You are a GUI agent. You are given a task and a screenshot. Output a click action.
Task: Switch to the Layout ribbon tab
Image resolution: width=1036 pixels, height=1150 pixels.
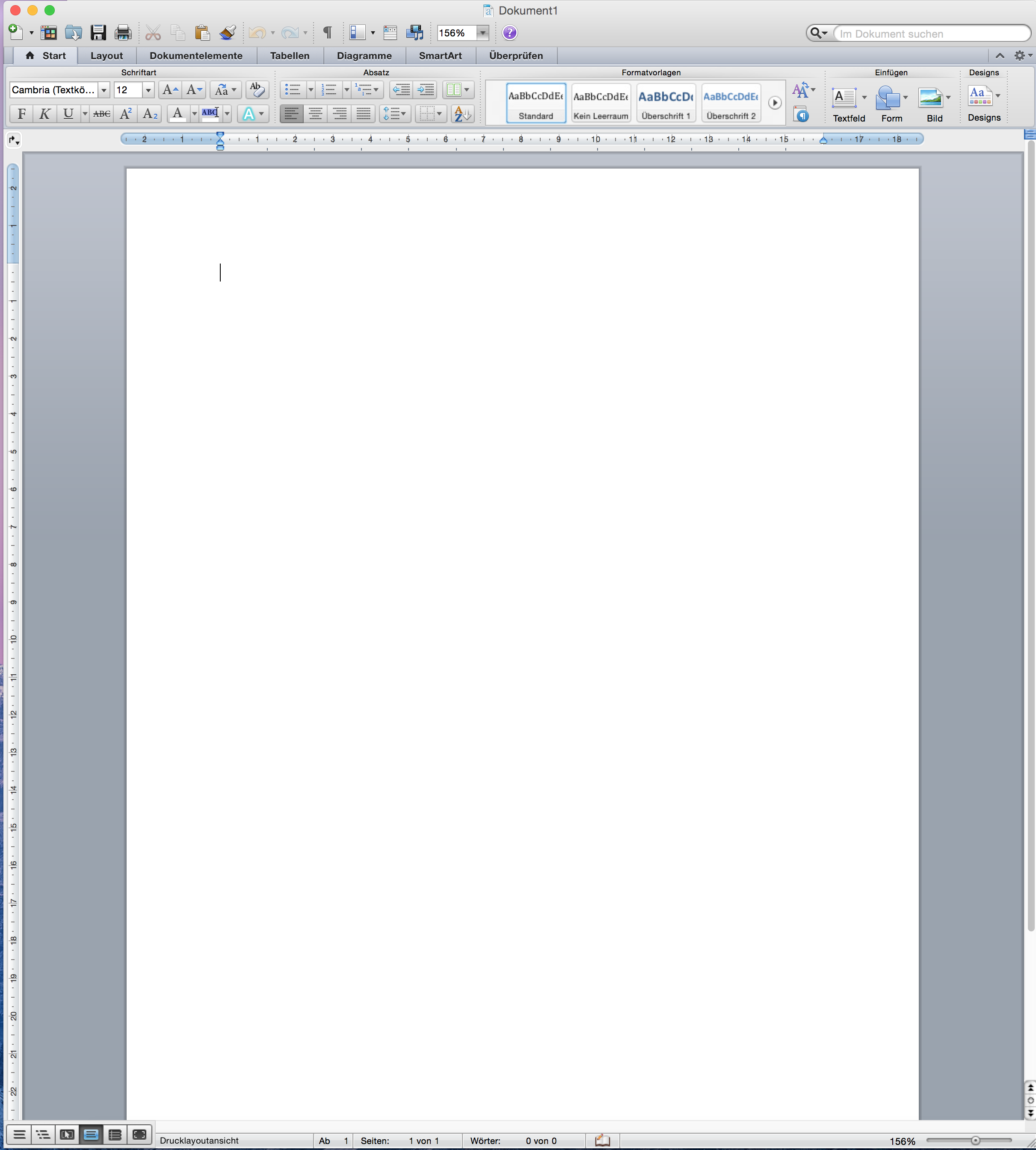(107, 56)
